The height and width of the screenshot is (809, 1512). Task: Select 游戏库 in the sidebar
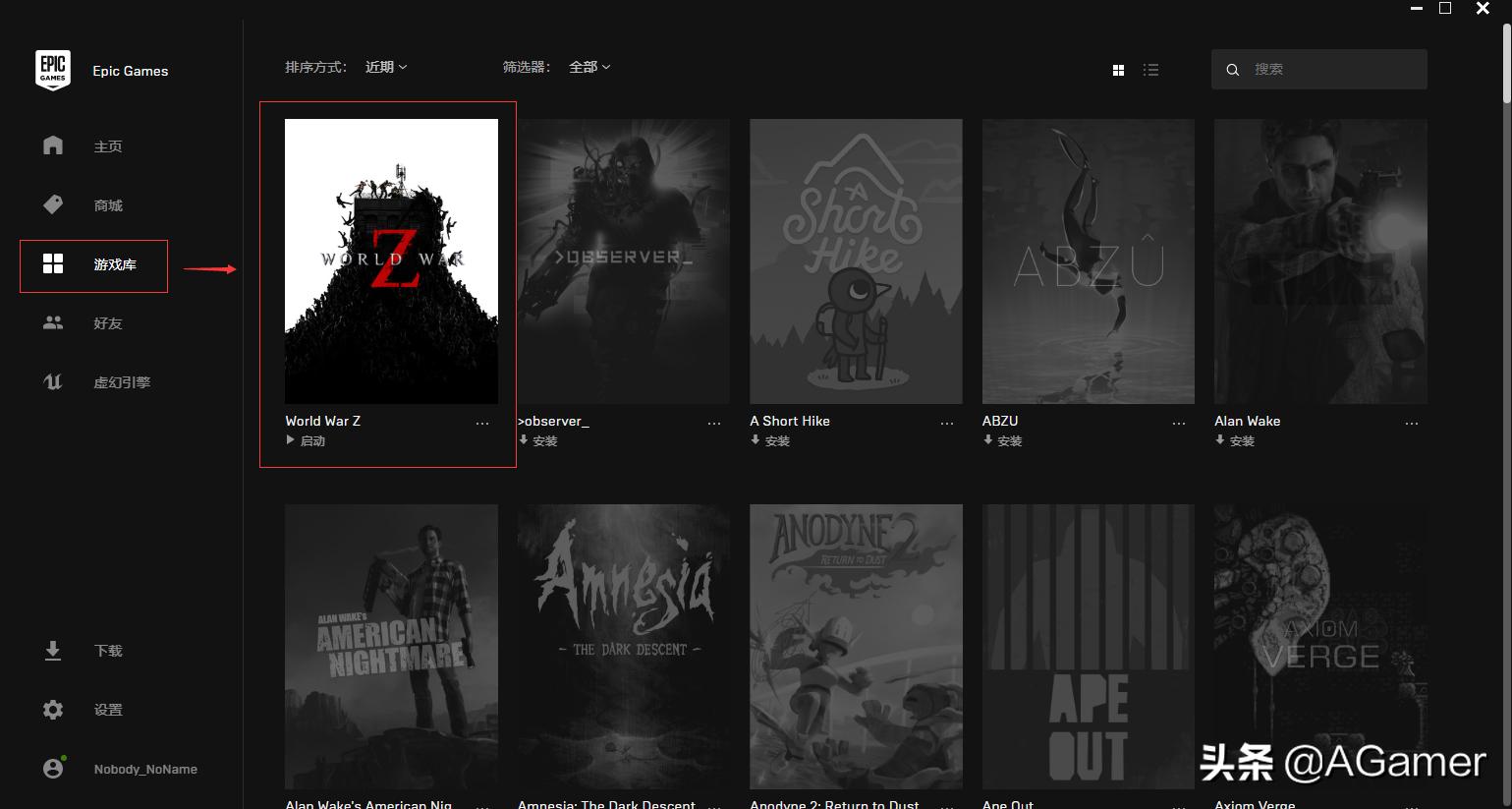tap(115, 264)
